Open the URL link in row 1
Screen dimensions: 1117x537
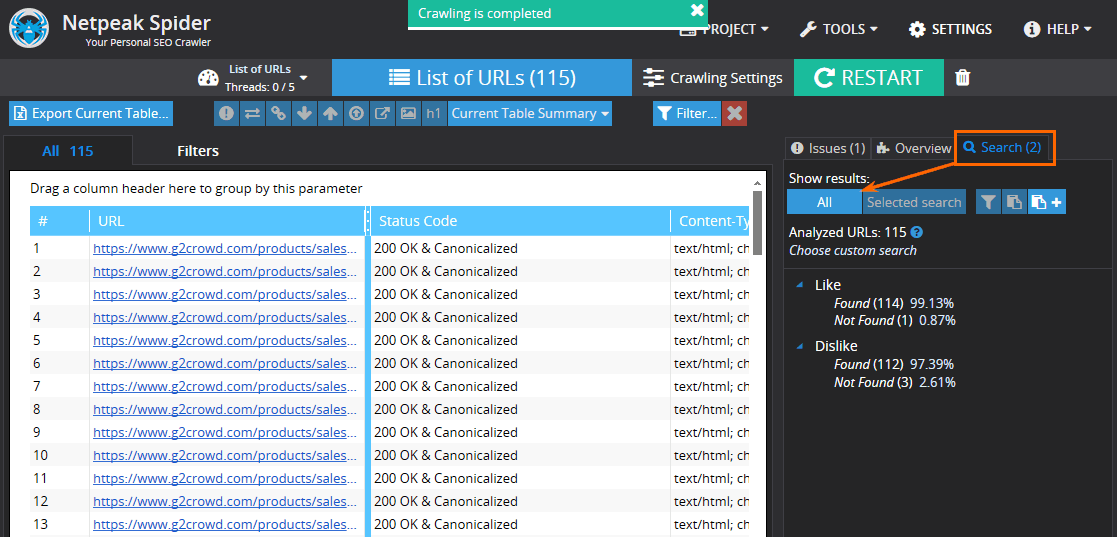(x=224, y=249)
